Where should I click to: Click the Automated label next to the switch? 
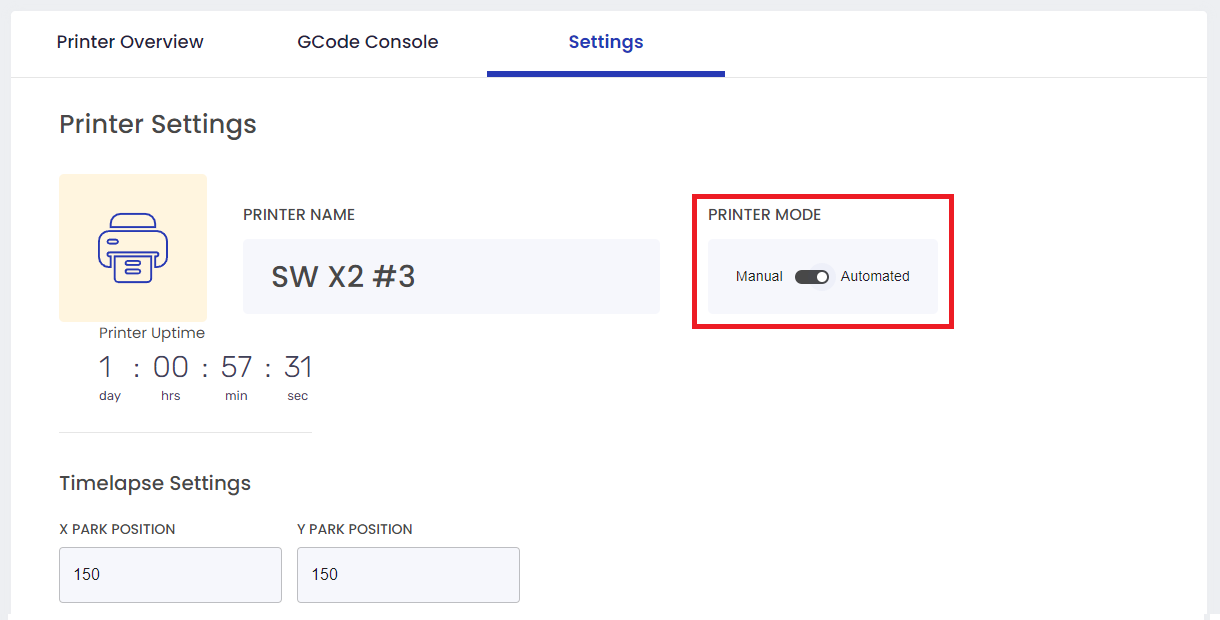click(x=875, y=276)
